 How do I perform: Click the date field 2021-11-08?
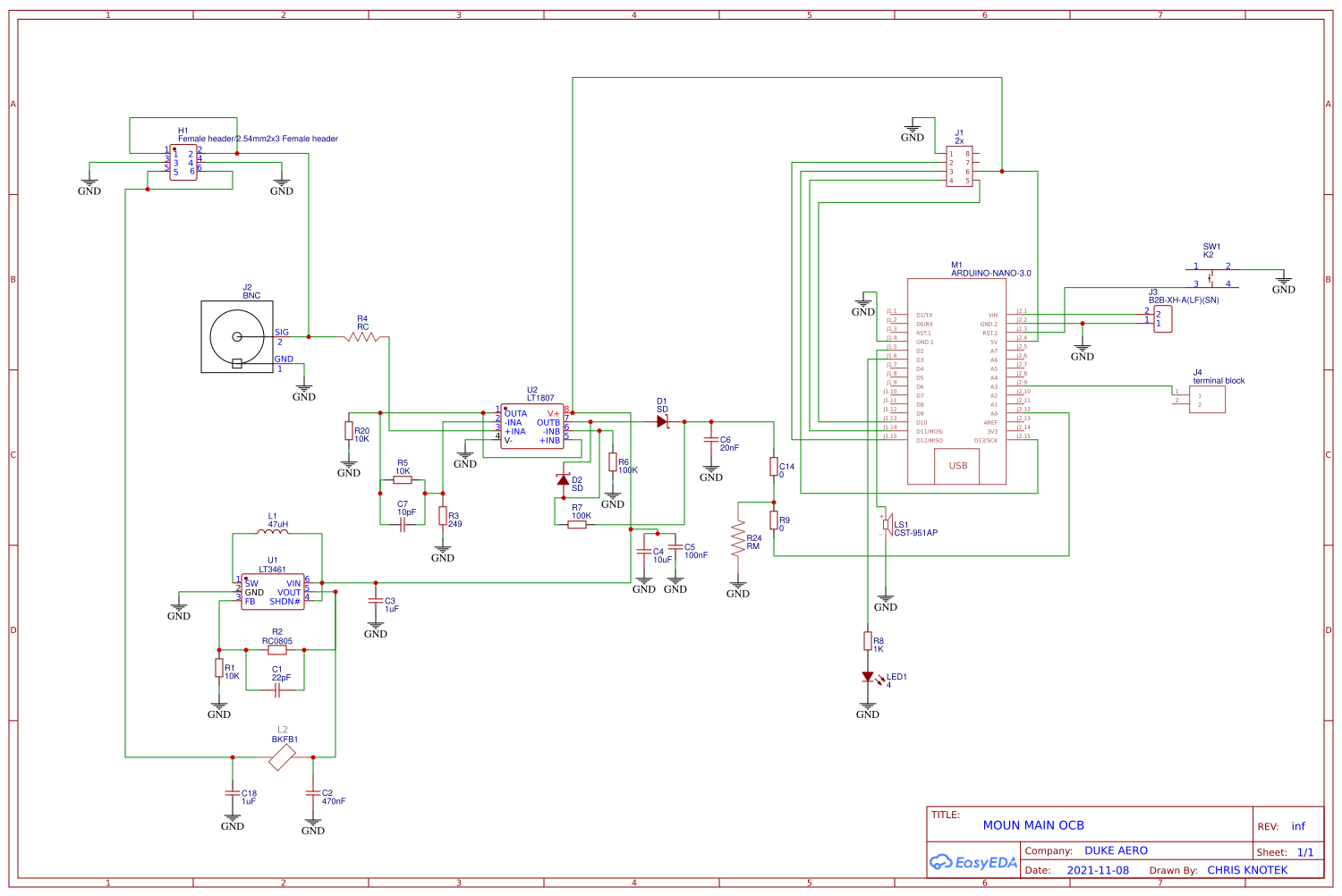pos(1099,870)
